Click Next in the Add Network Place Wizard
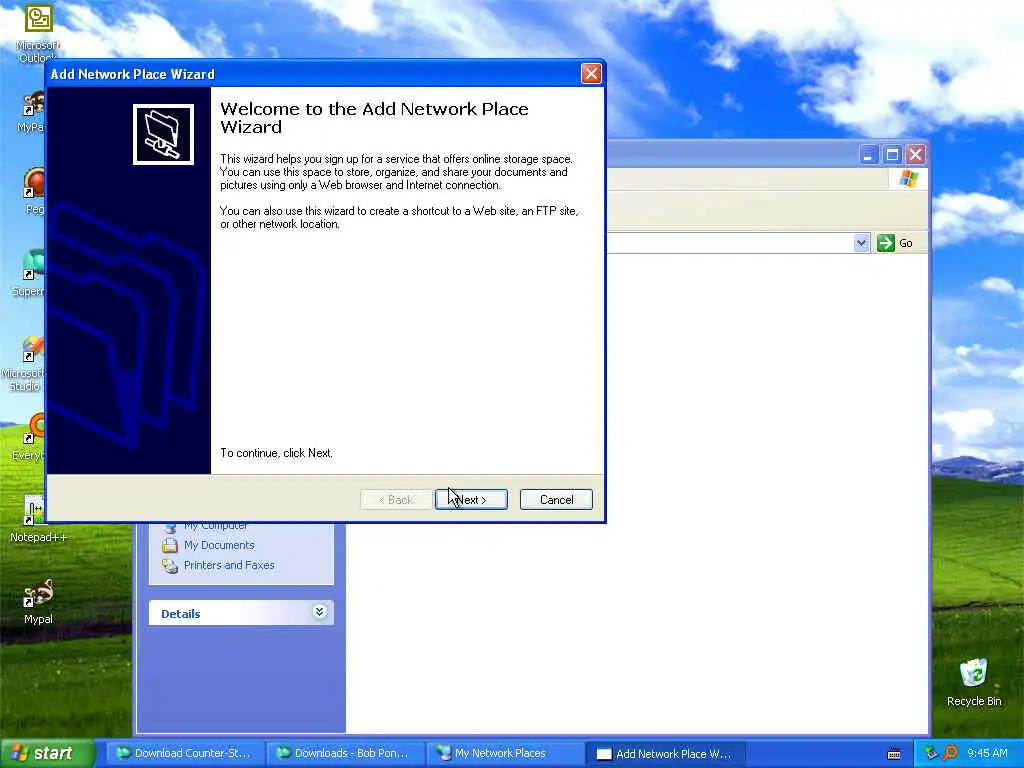1024x768 pixels. click(471, 500)
